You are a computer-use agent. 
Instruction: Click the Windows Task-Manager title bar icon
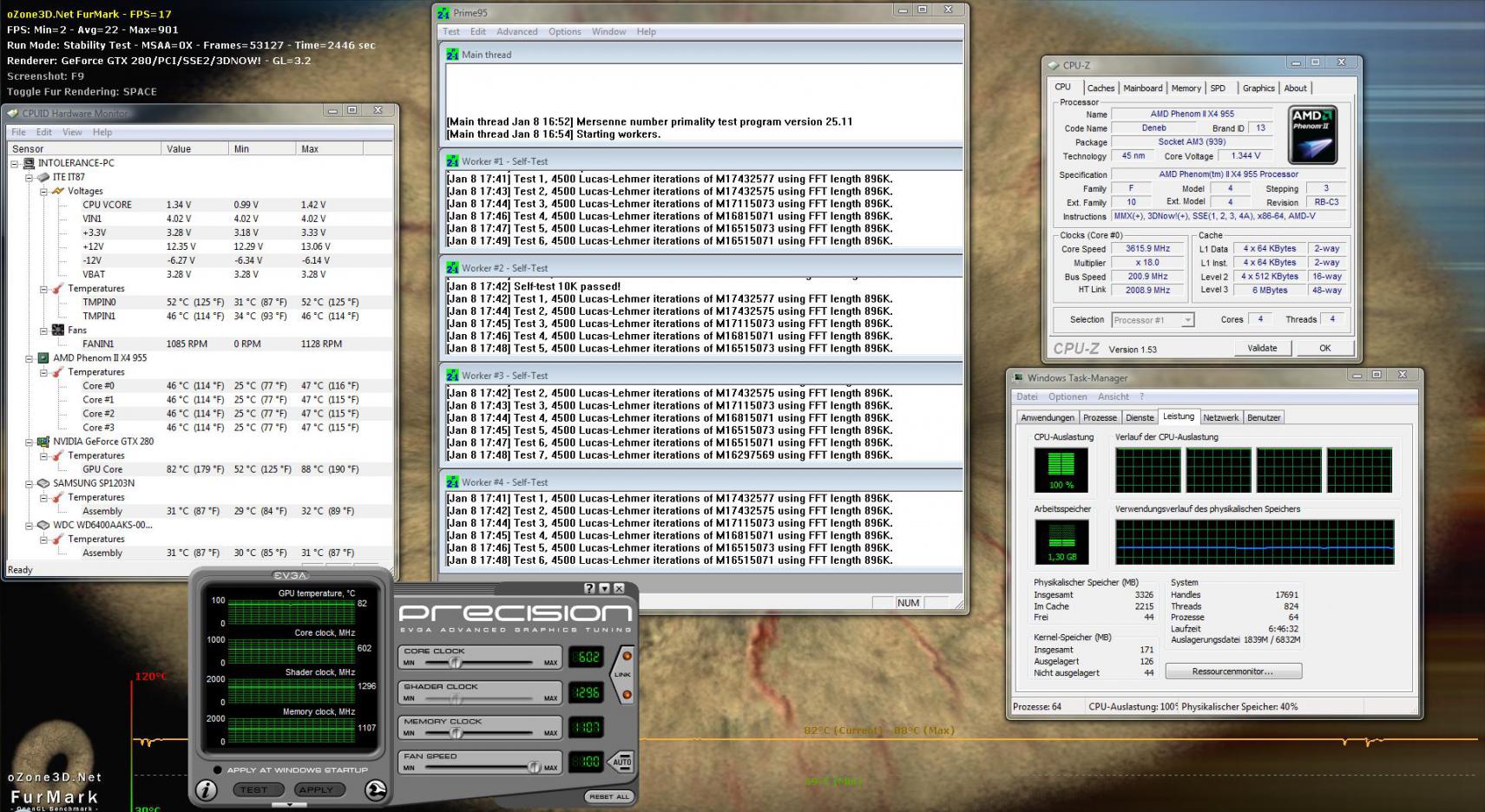(1019, 377)
